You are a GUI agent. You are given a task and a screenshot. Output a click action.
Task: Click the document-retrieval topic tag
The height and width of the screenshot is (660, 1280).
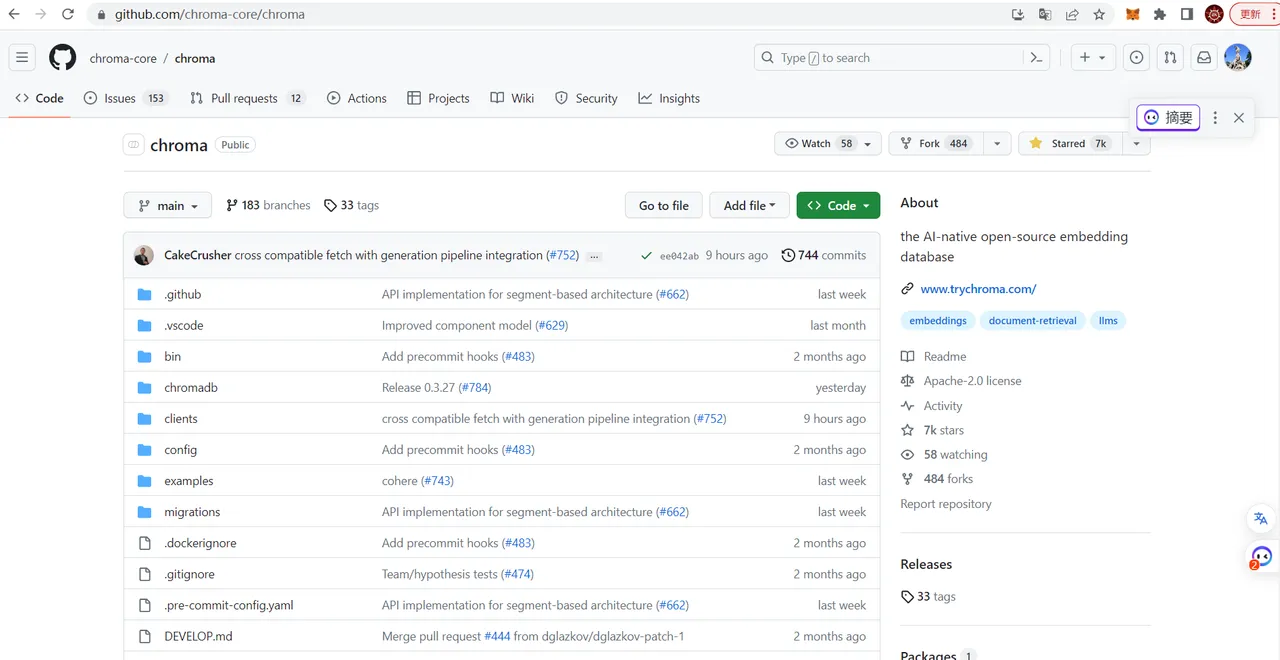1032,321
